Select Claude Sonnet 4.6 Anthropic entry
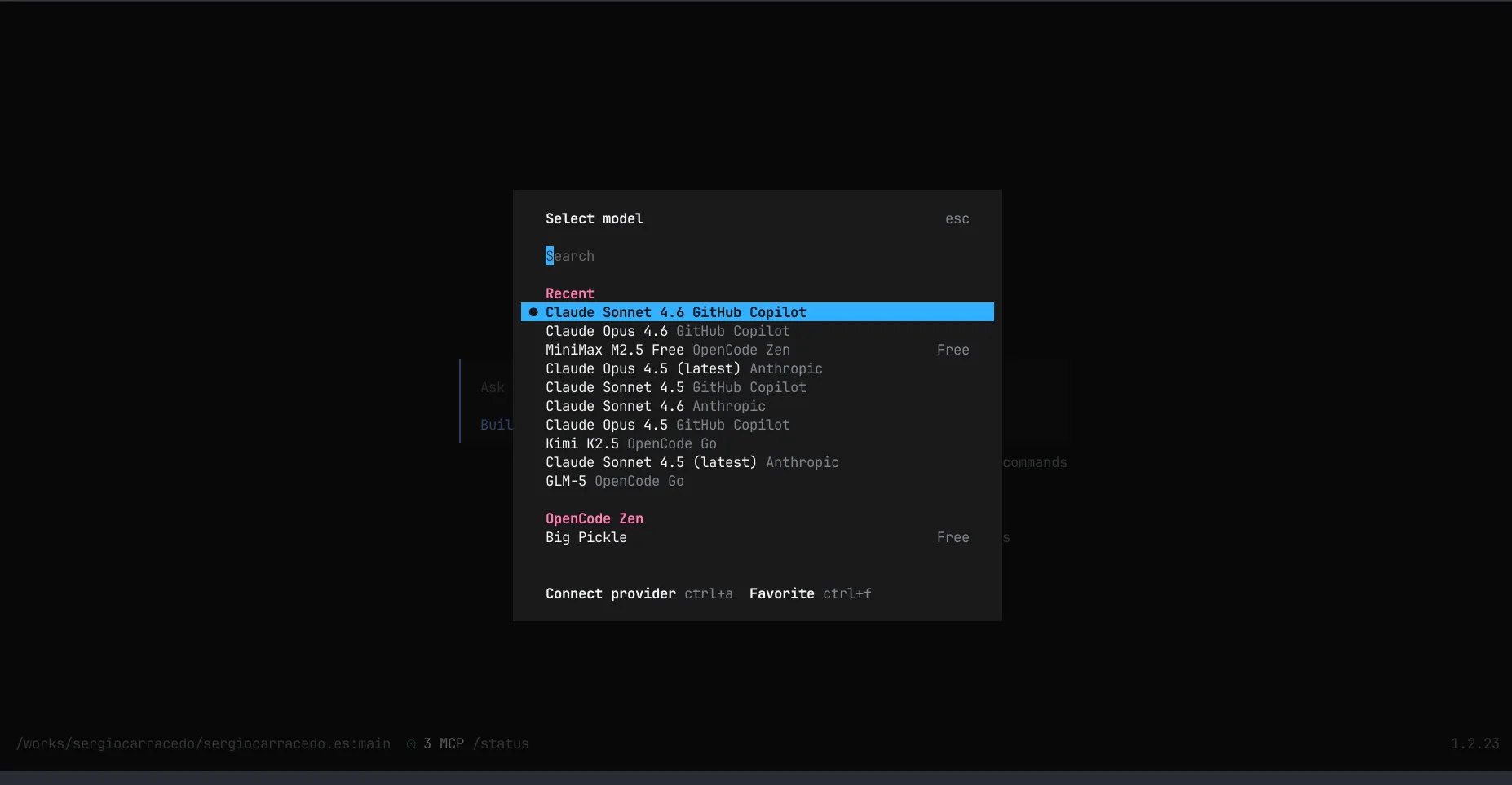 (655, 406)
